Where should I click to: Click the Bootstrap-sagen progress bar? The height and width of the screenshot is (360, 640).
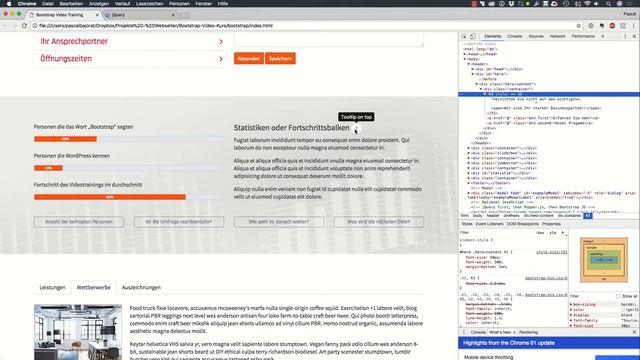point(129,139)
